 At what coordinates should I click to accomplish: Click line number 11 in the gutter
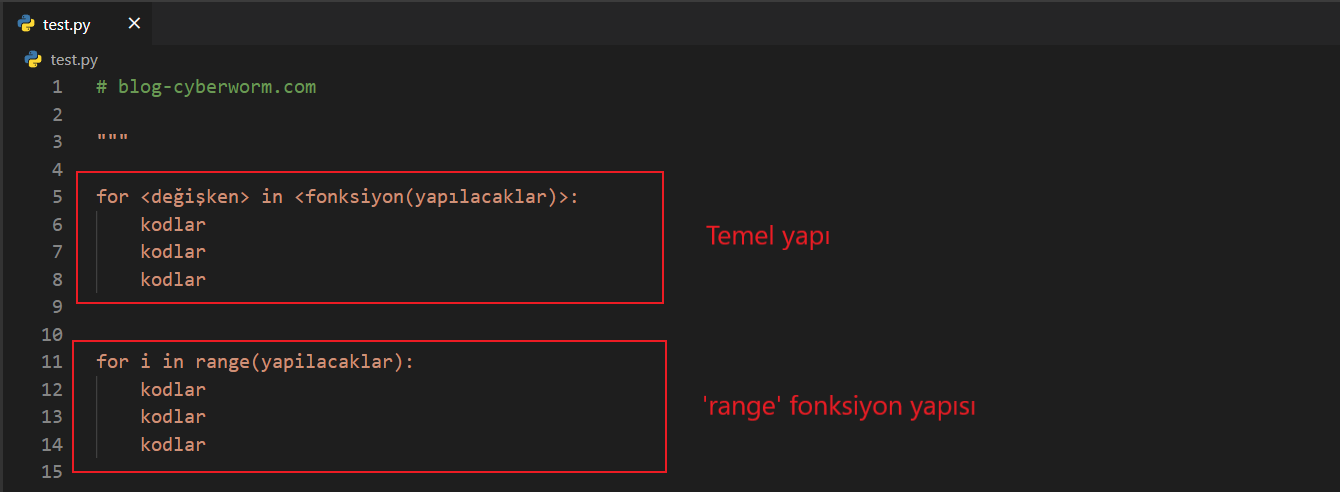click(52, 362)
